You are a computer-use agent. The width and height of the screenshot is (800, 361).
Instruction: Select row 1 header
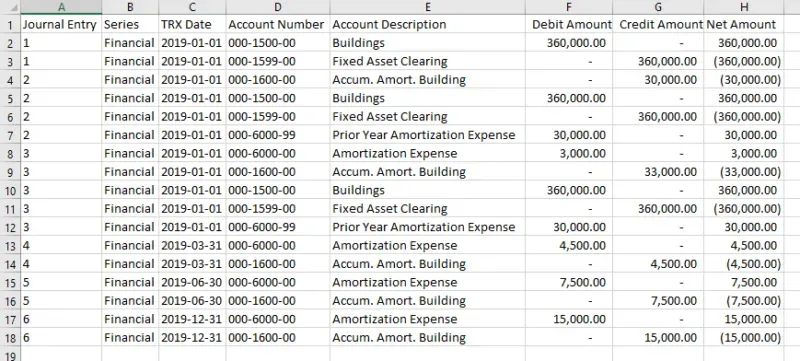(10, 24)
